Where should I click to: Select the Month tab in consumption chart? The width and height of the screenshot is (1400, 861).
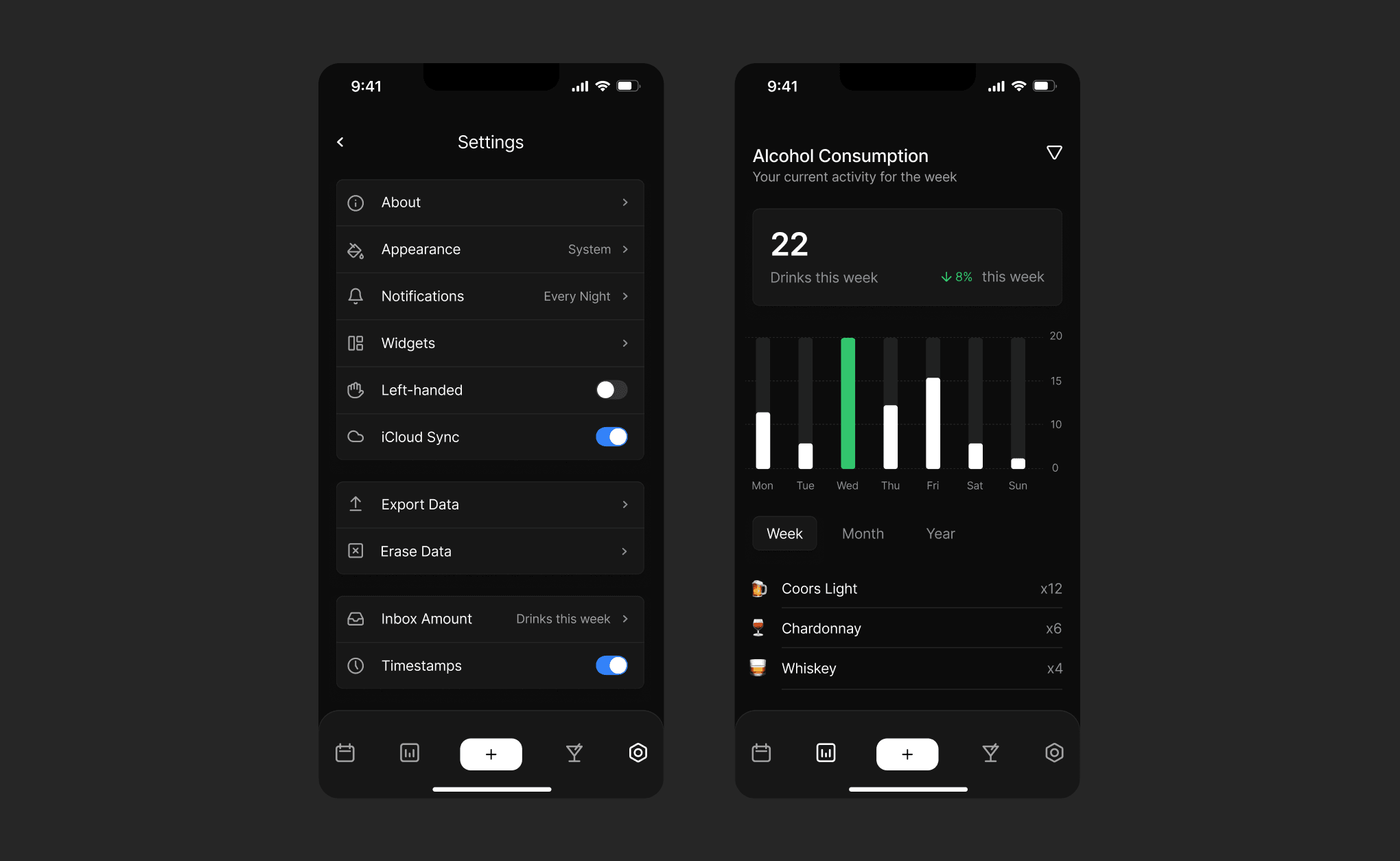tap(863, 533)
